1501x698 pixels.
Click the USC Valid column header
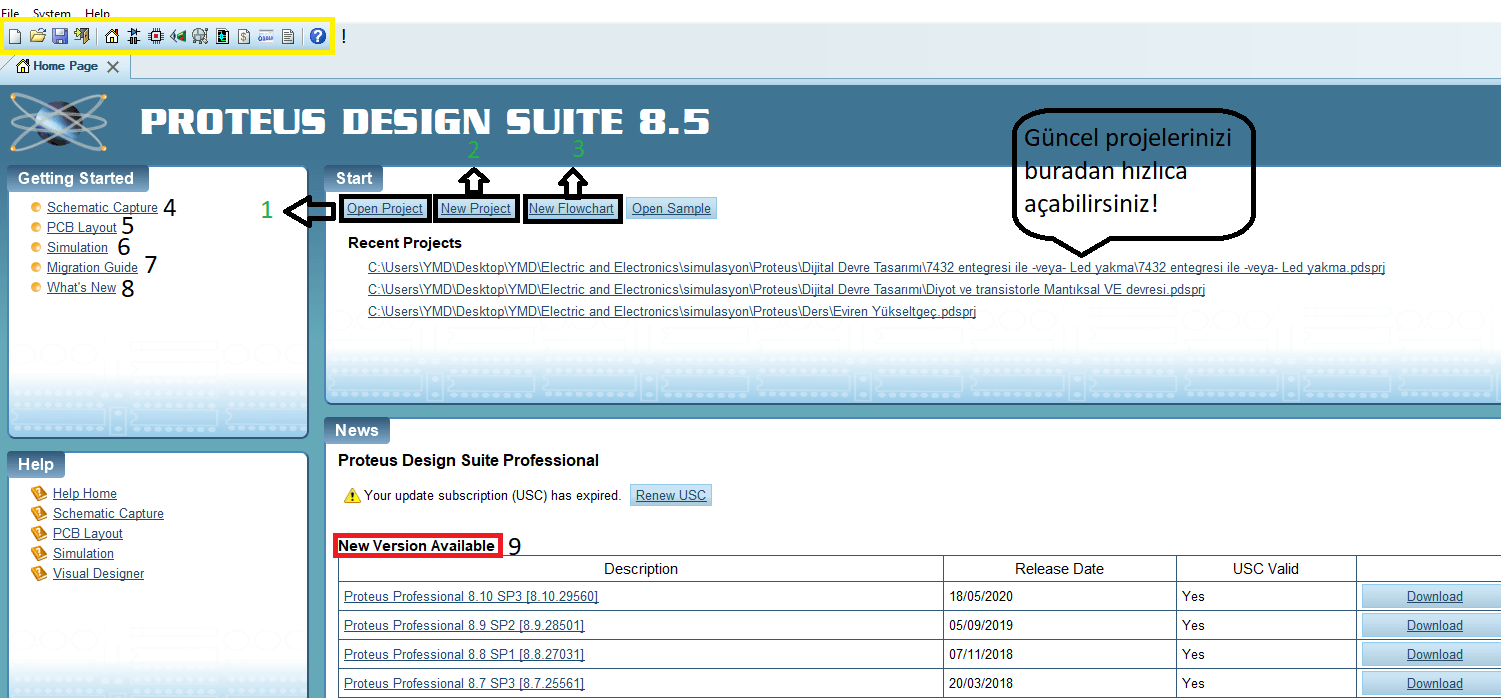click(1266, 569)
